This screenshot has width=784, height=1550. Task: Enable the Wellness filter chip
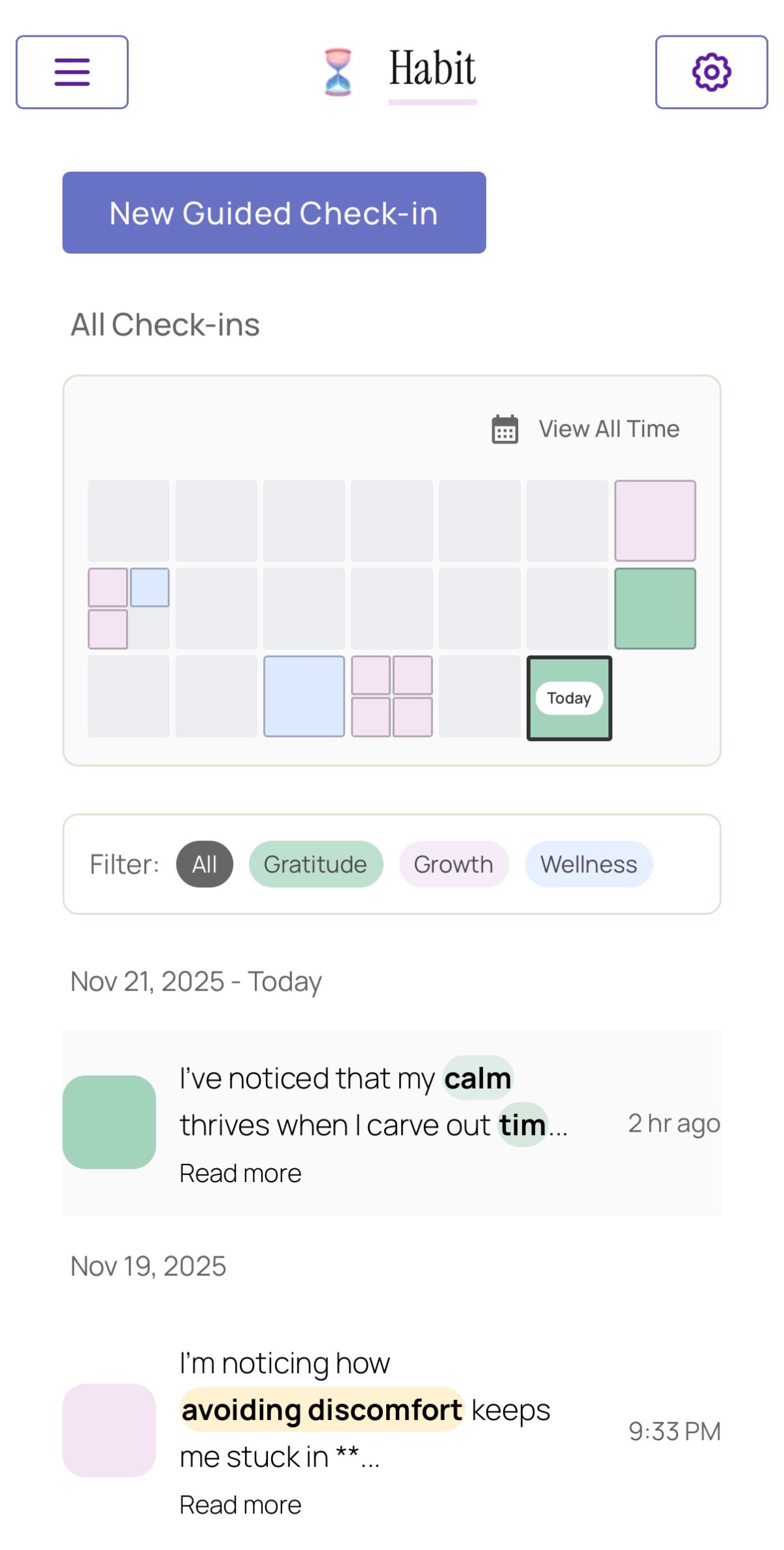point(589,864)
